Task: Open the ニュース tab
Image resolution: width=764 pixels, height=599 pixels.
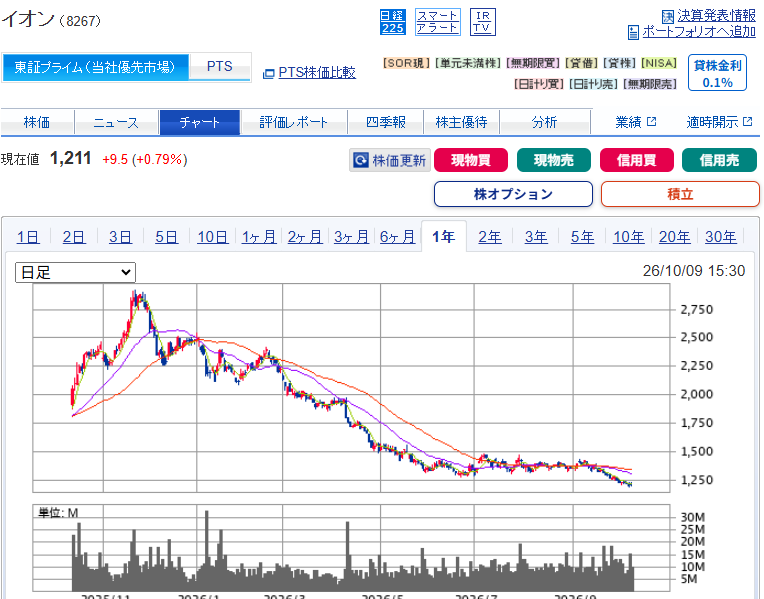Action: pyautogui.click(x=116, y=122)
